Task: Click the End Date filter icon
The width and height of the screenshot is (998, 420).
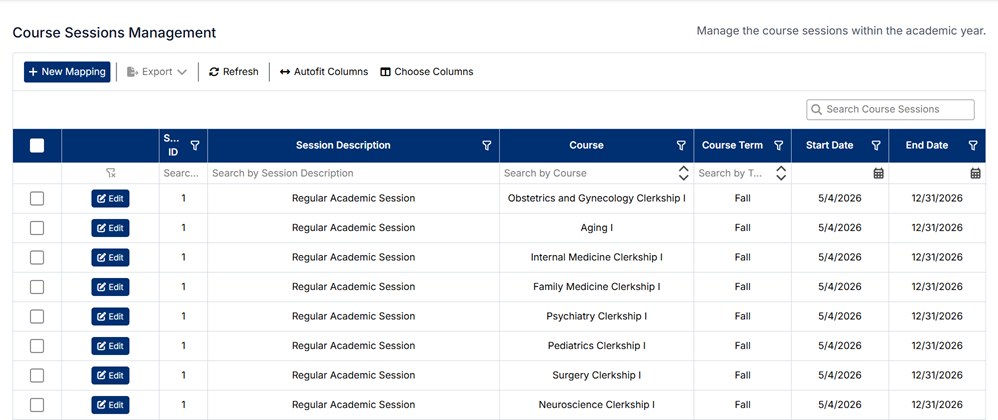Action: 973,145
